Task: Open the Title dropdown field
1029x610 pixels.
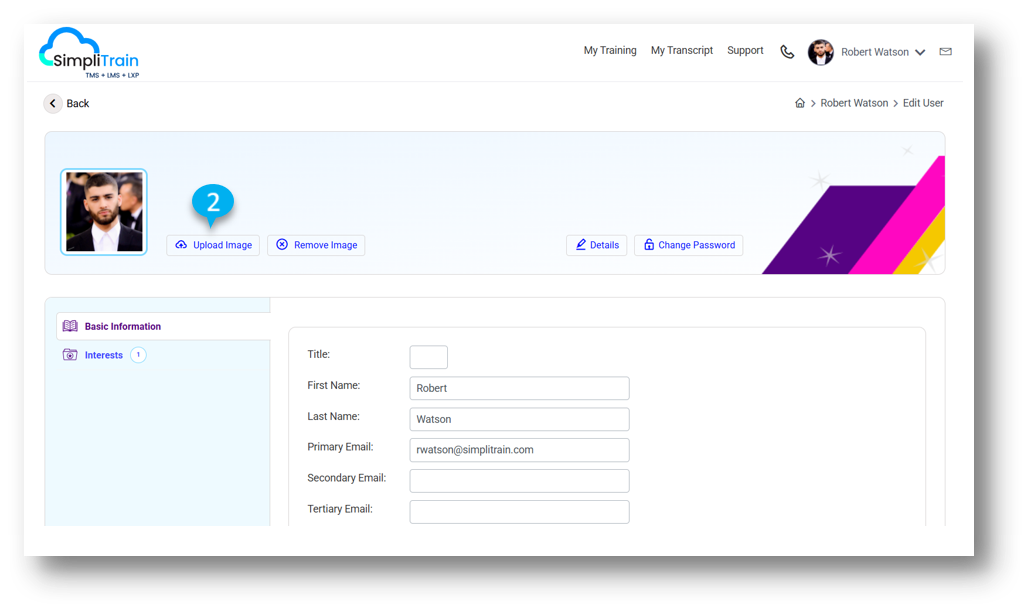Action: click(428, 357)
